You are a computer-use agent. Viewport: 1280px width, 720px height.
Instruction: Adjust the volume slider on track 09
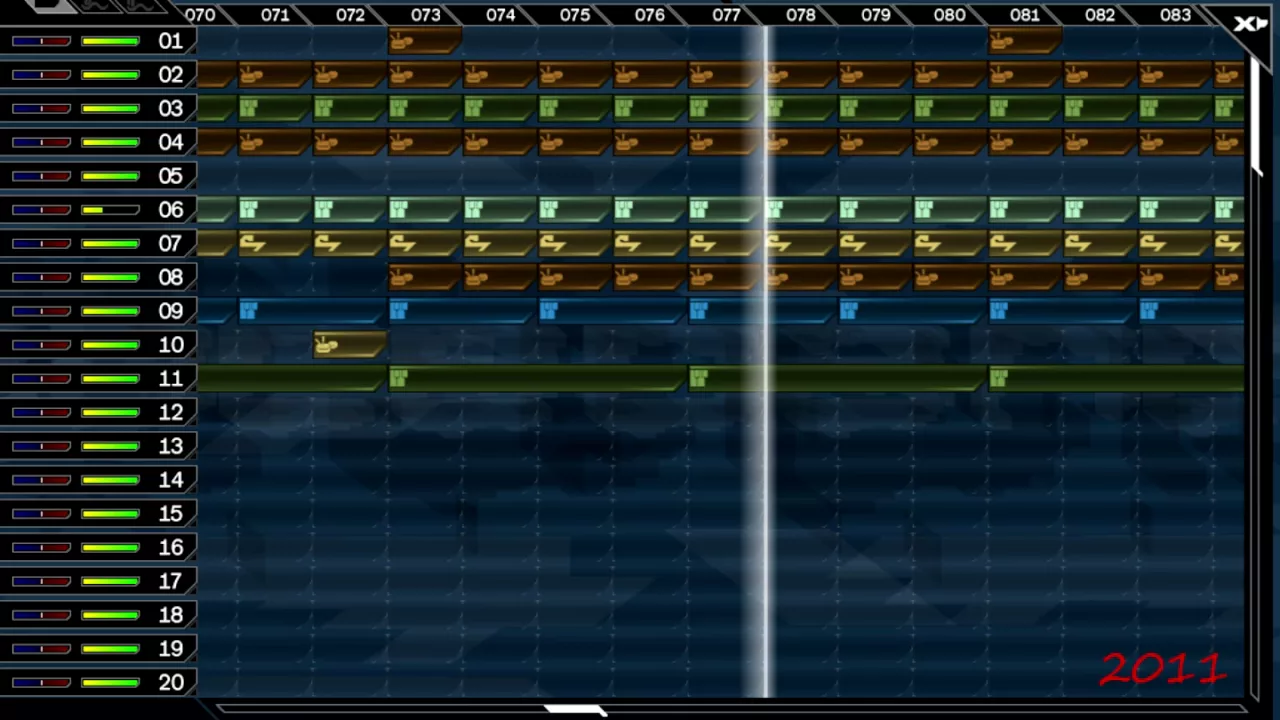[x=110, y=311]
